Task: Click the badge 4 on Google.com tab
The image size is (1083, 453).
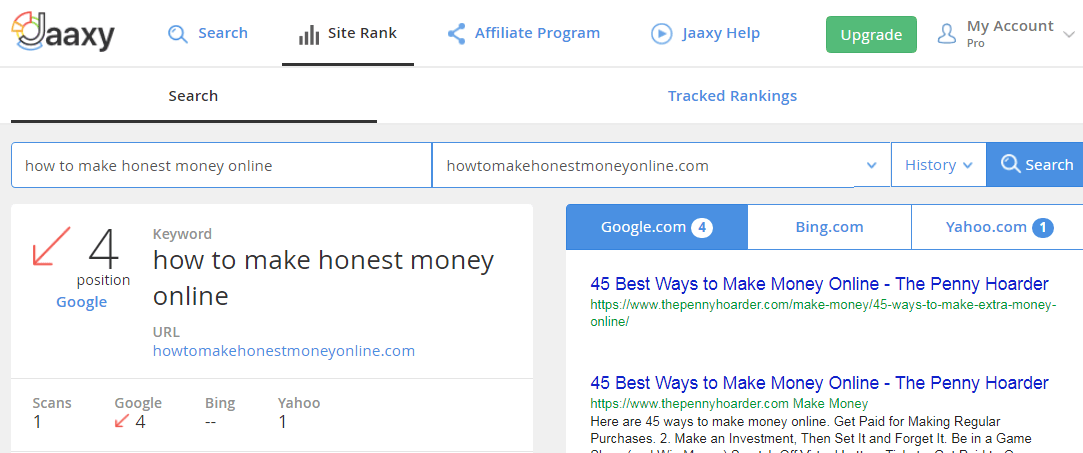Action: coord(702,227)
